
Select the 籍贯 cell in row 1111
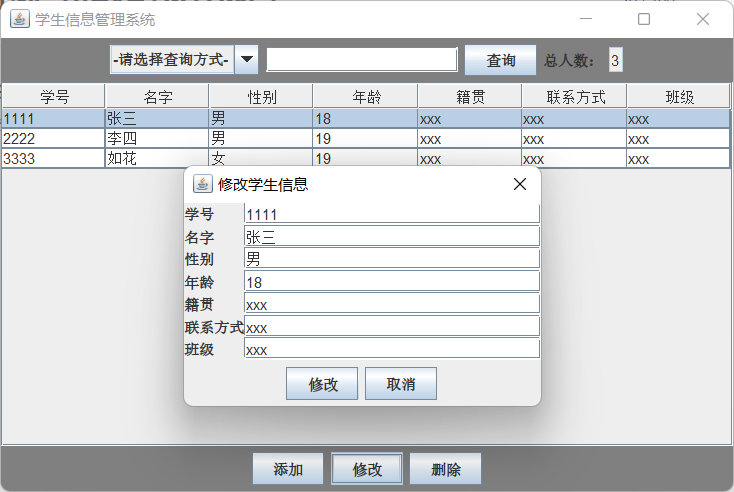click(x=470, y=118)
